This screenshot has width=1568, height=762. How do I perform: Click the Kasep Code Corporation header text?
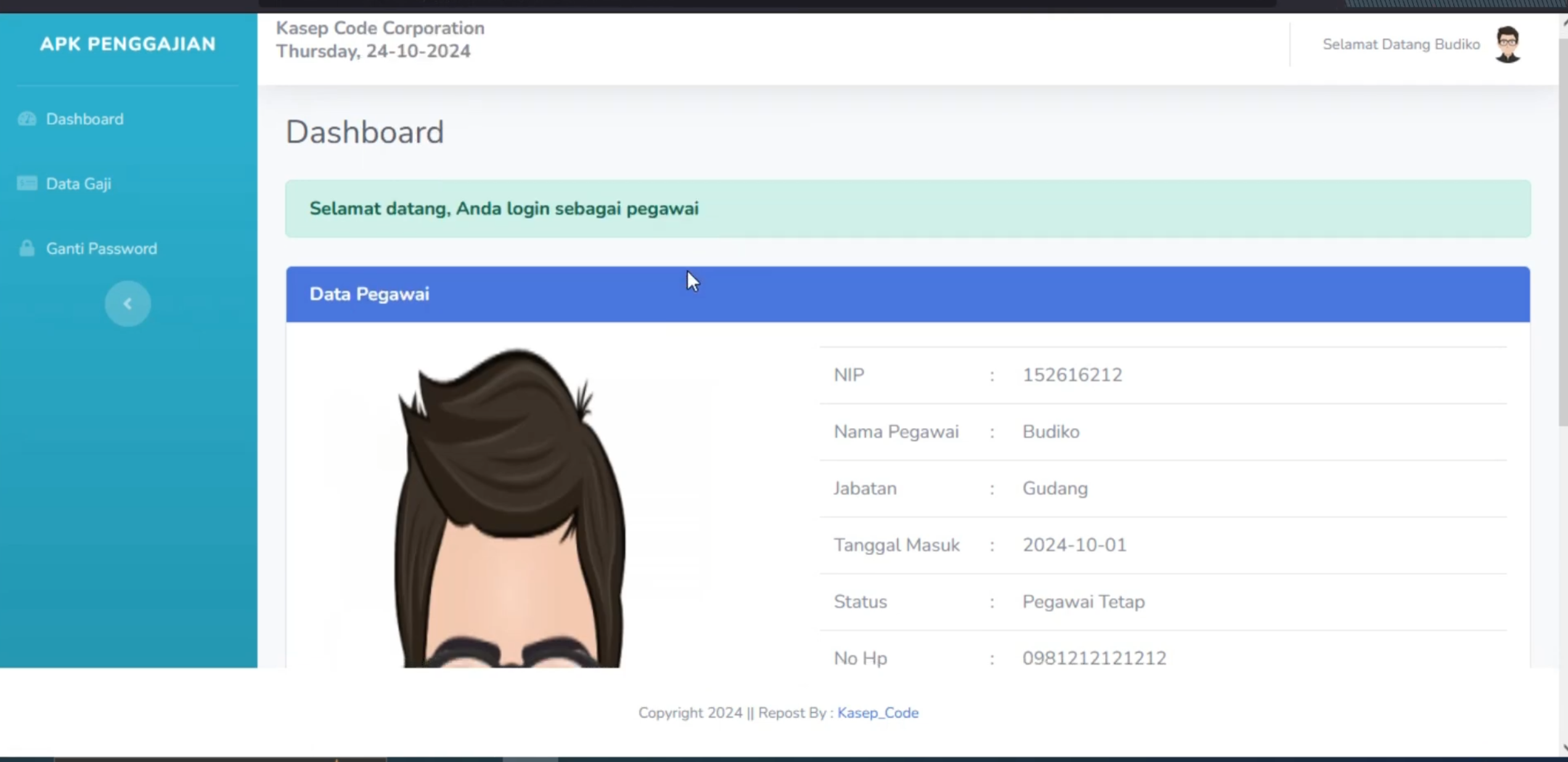(x=380, y=28)
